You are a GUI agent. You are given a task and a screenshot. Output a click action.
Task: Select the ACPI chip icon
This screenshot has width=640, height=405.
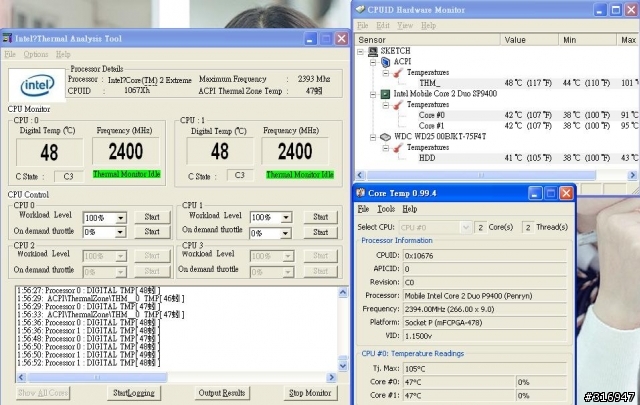386,62
